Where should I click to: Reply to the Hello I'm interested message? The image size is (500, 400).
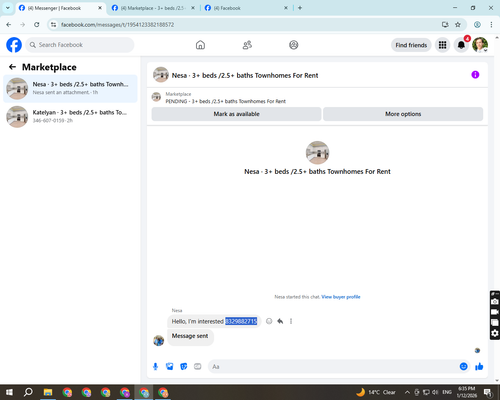tap(280, 321)
